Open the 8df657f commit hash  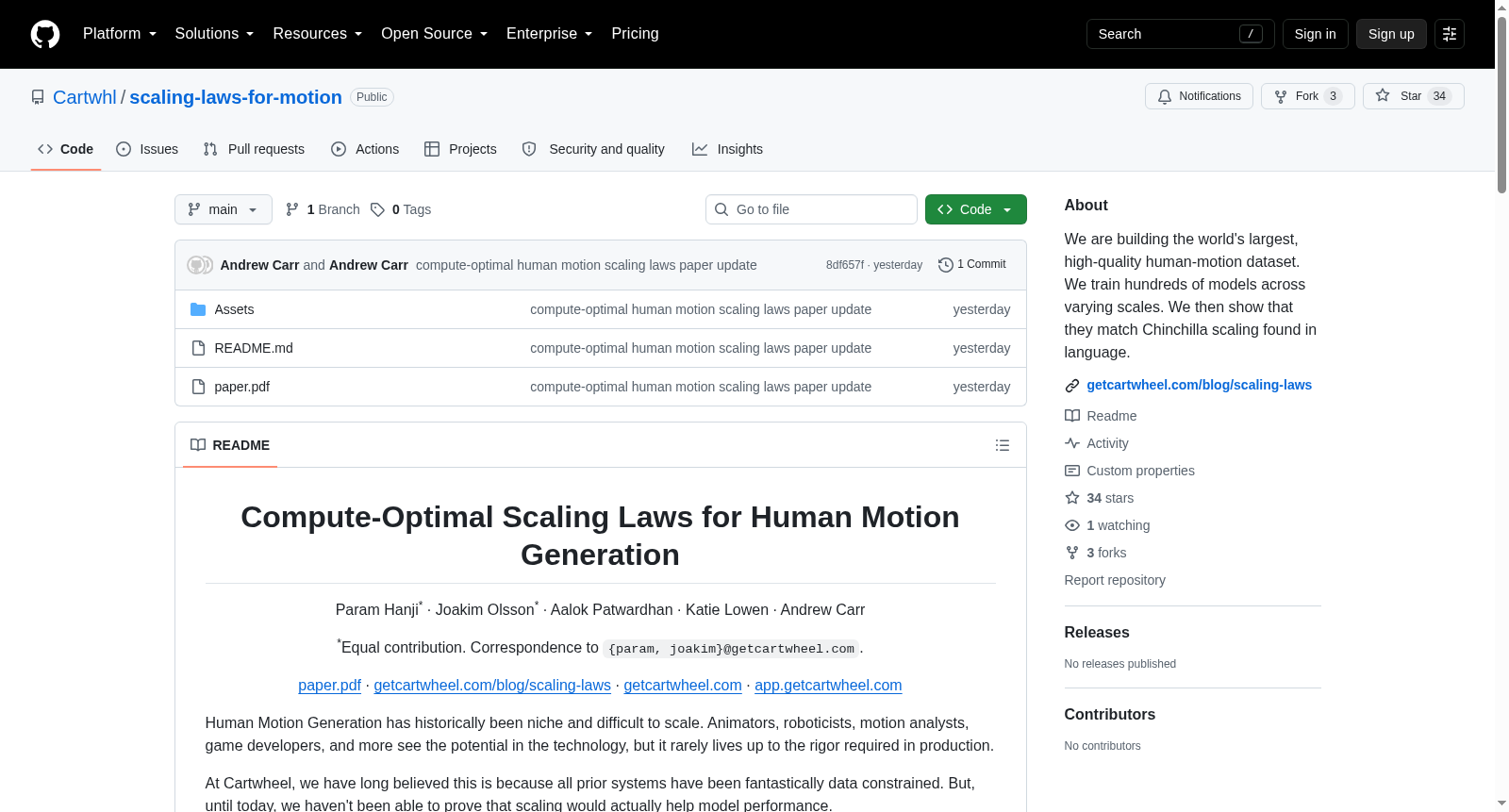tap(844, 265)
